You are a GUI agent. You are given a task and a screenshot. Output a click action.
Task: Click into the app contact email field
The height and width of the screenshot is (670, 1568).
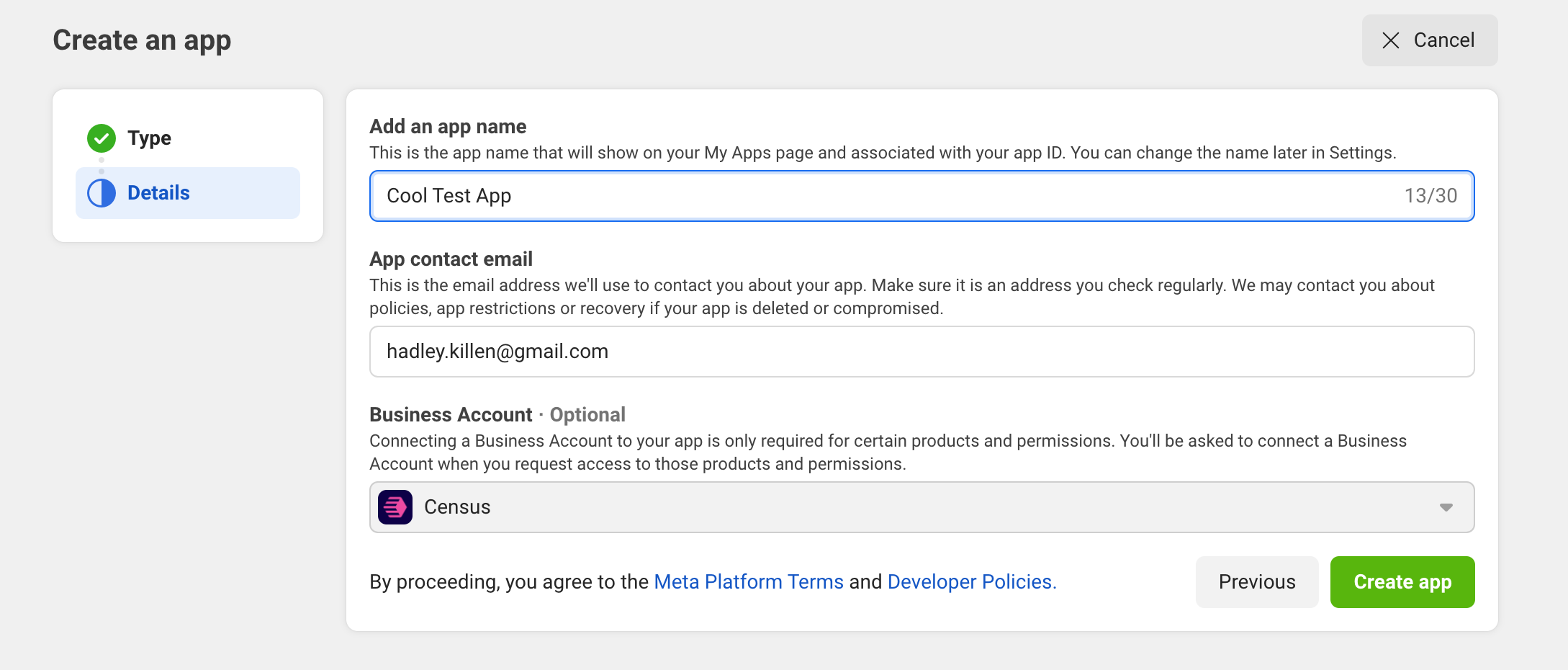[922, 352]
